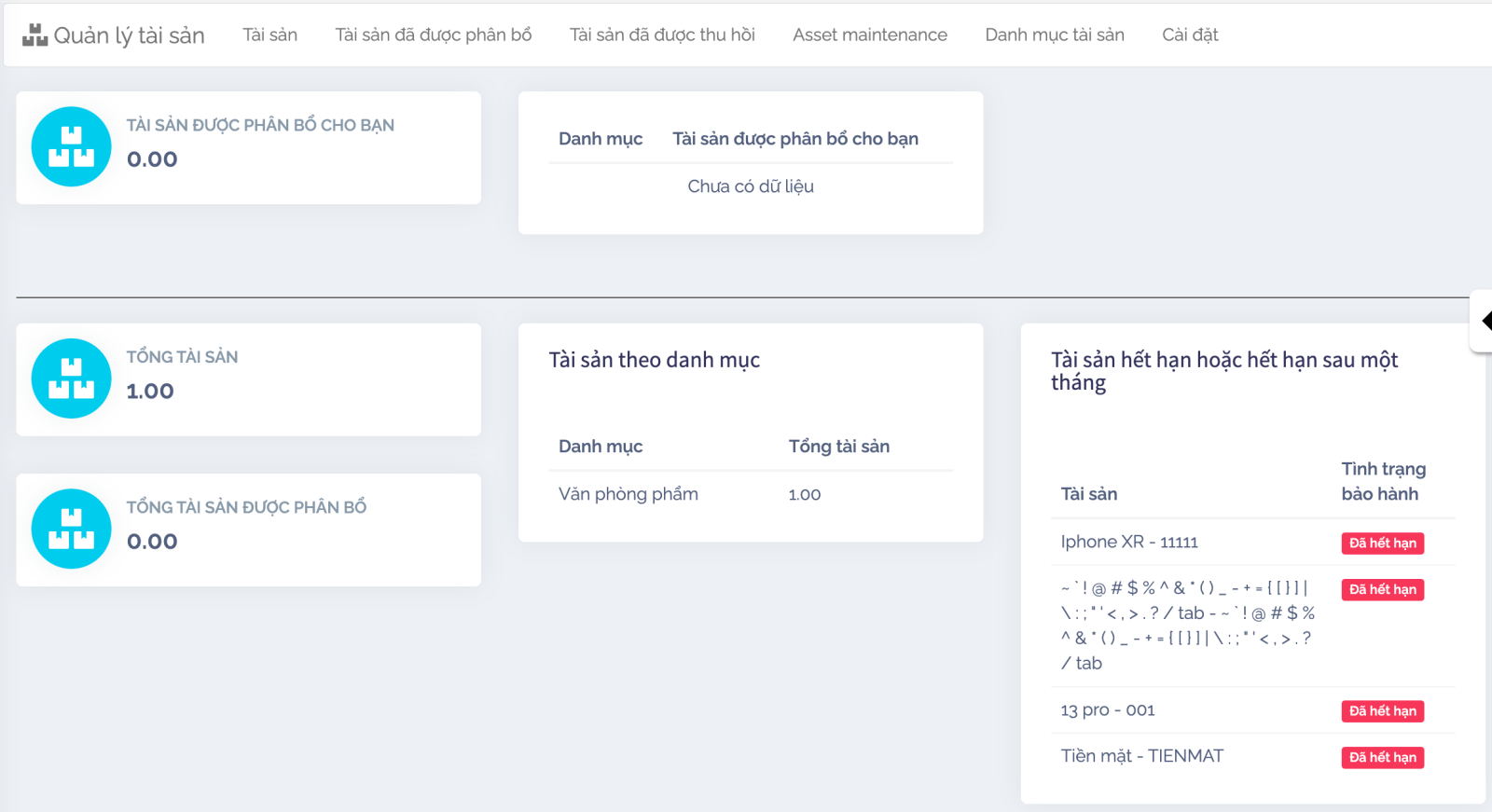Click the boxes icon beside Tổng tài sản được phân bổ
1492x812 pixels.
pyautogui.click(x=71, y=529)
